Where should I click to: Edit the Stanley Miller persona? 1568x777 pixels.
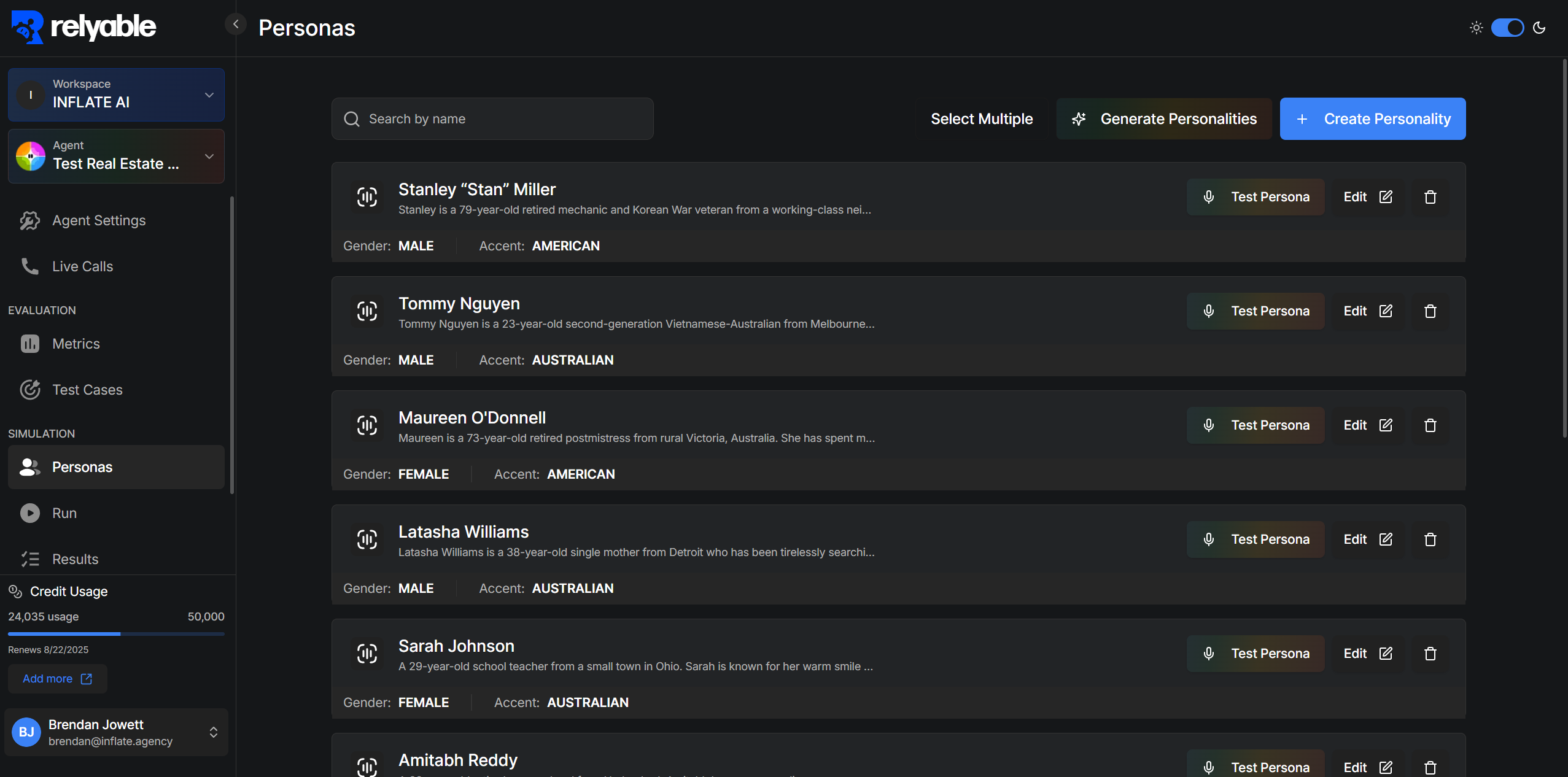1368,197
